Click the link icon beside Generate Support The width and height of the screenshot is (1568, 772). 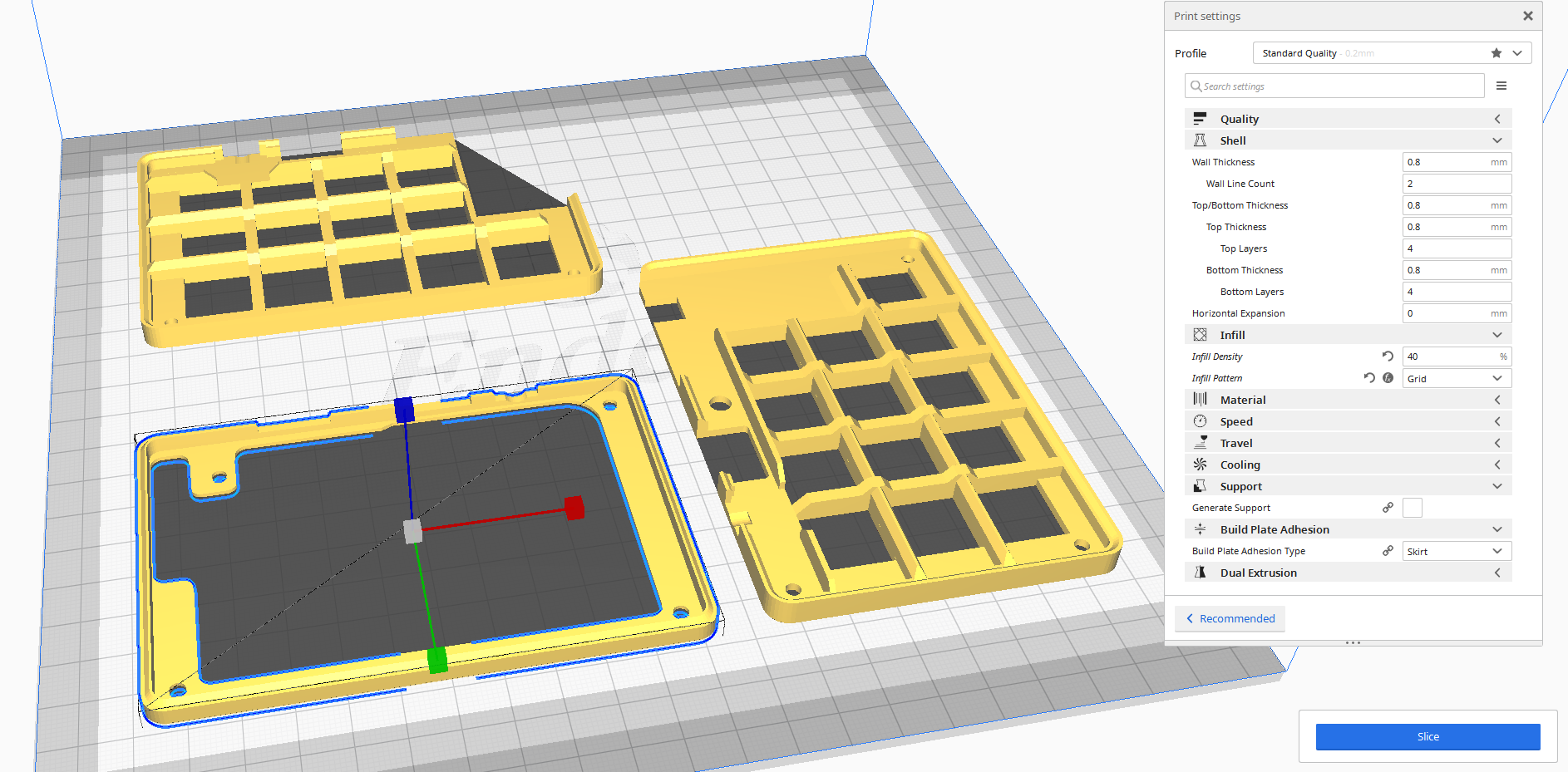1388,507
